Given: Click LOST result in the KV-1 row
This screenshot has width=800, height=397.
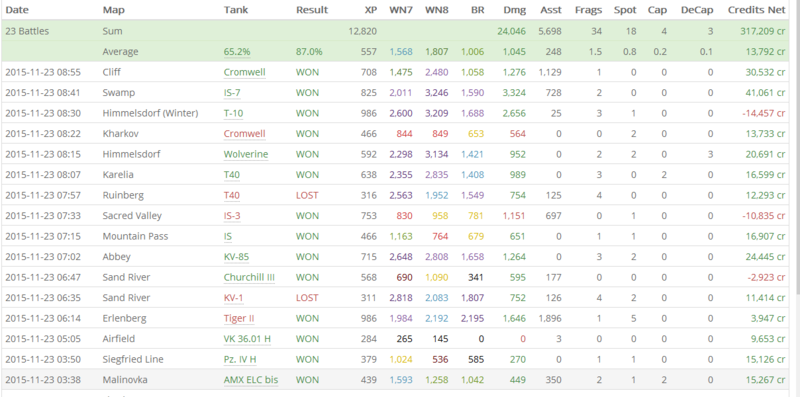Looking at the screenshot, I should [x=307, y=297].
